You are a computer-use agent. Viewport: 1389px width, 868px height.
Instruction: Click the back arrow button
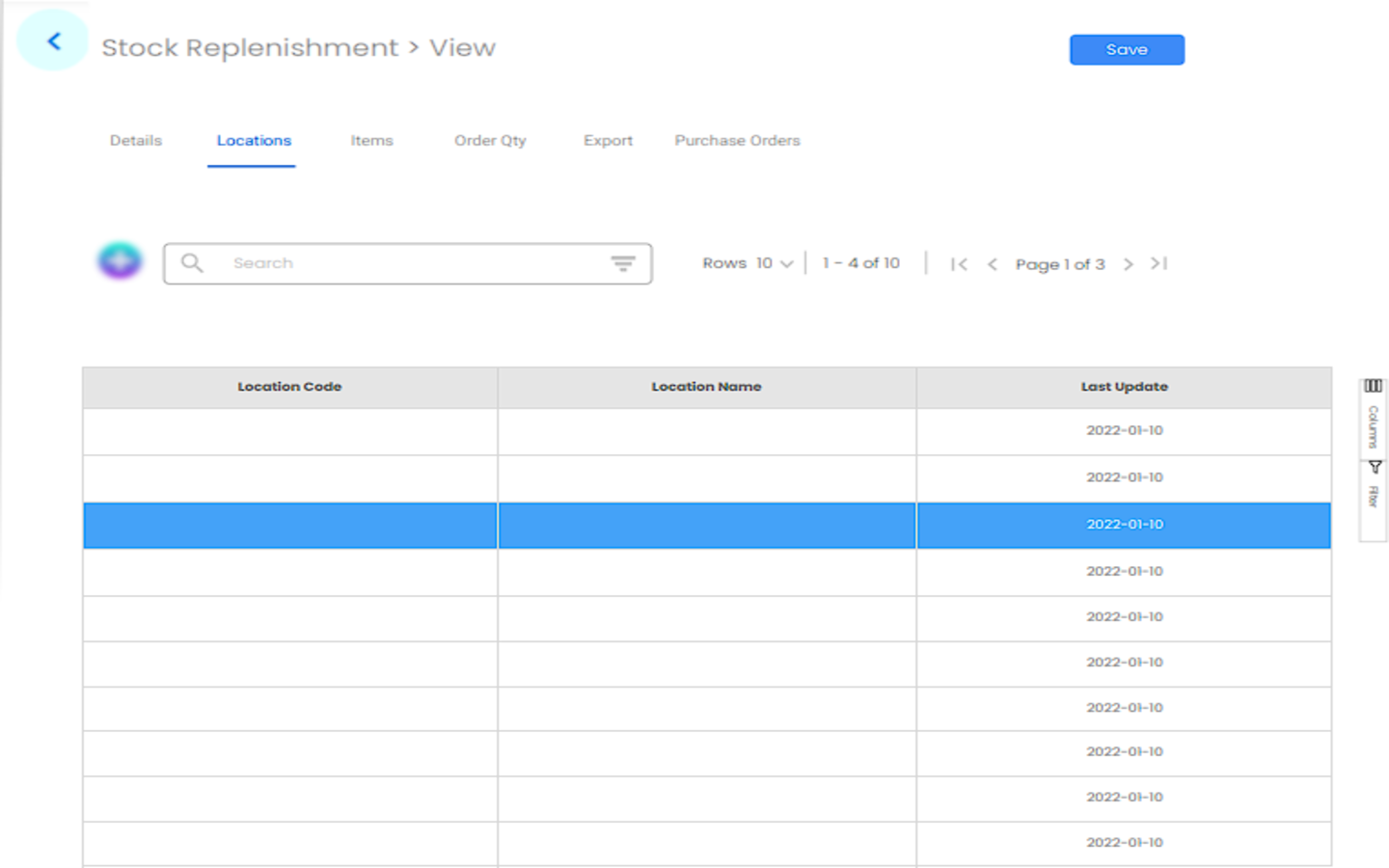tap(54, 41)
